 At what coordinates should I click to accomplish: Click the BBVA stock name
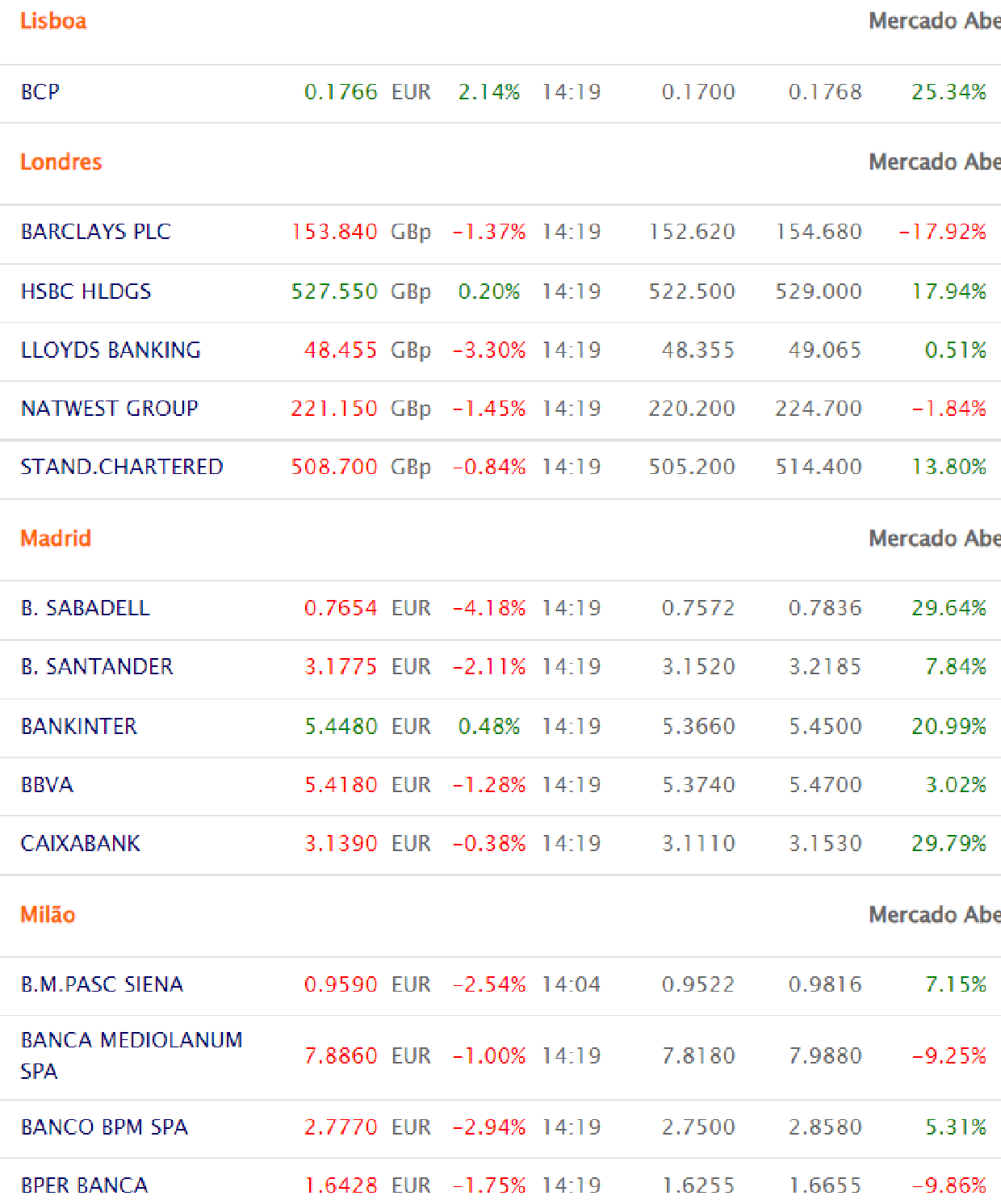coord(48,785)
